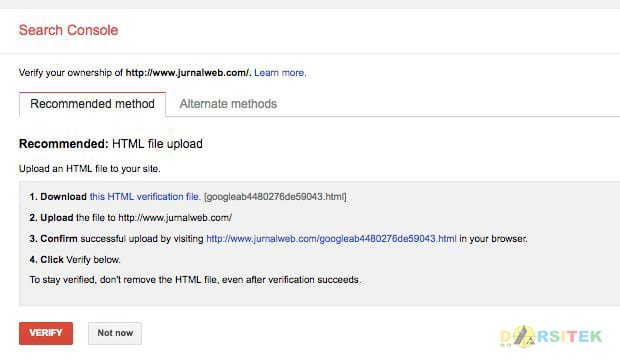Click the bold Confirm word in step 3
This screenshot has height=360, width=620.
tap(59, 239)
